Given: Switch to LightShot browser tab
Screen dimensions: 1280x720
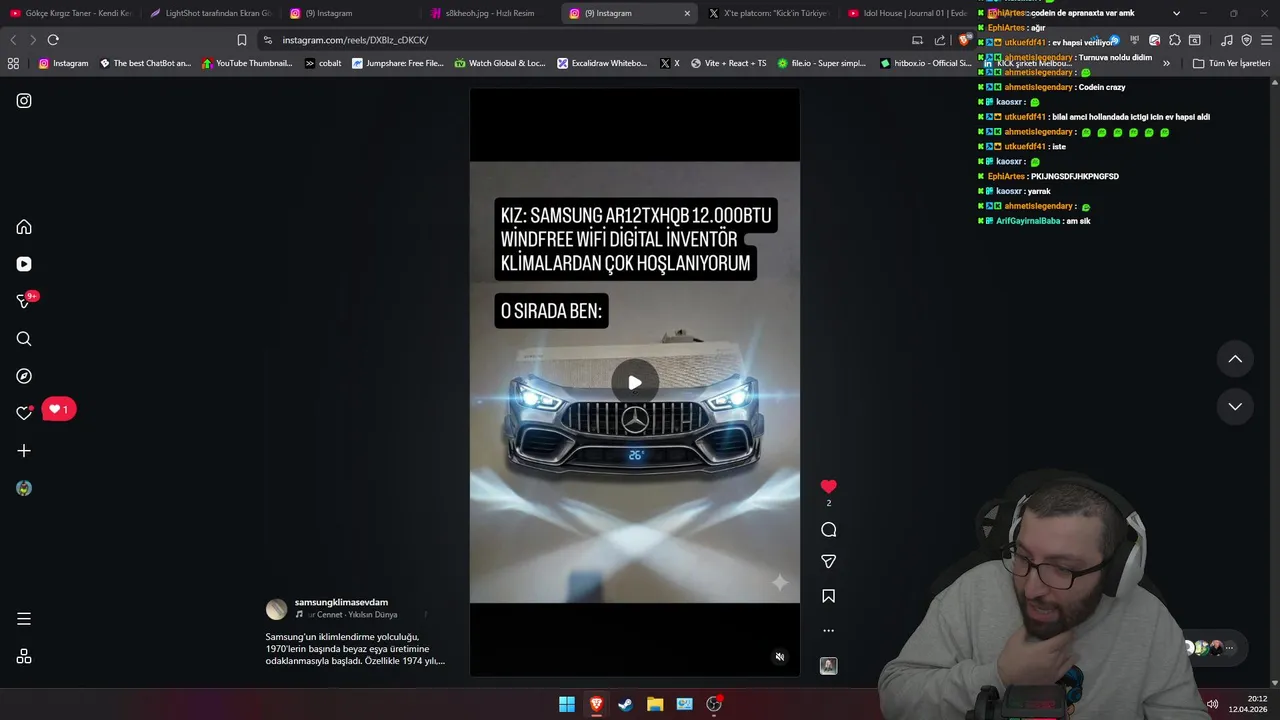Looking at the screenshot, I should [210, 14].
